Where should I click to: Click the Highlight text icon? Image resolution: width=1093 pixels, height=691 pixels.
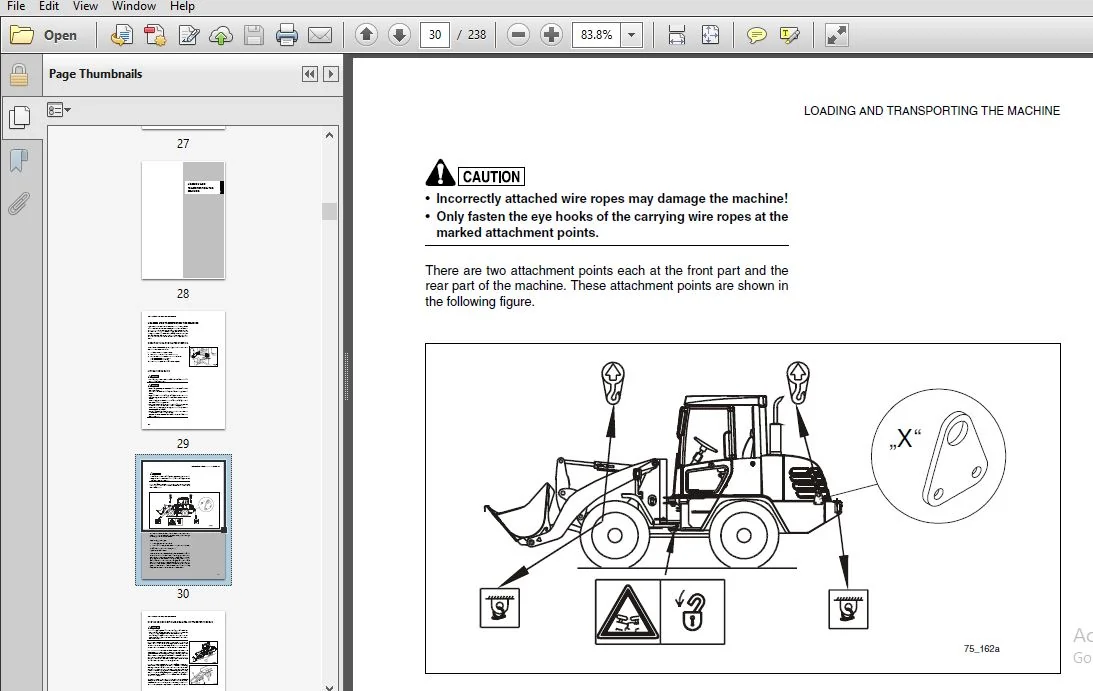click(x=789, y=35)
